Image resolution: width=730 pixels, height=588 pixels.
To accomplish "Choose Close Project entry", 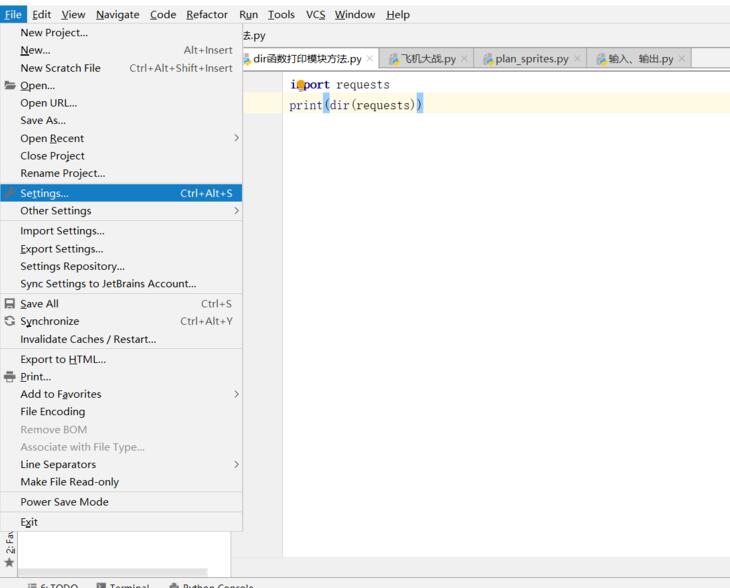I will [121, 155].
